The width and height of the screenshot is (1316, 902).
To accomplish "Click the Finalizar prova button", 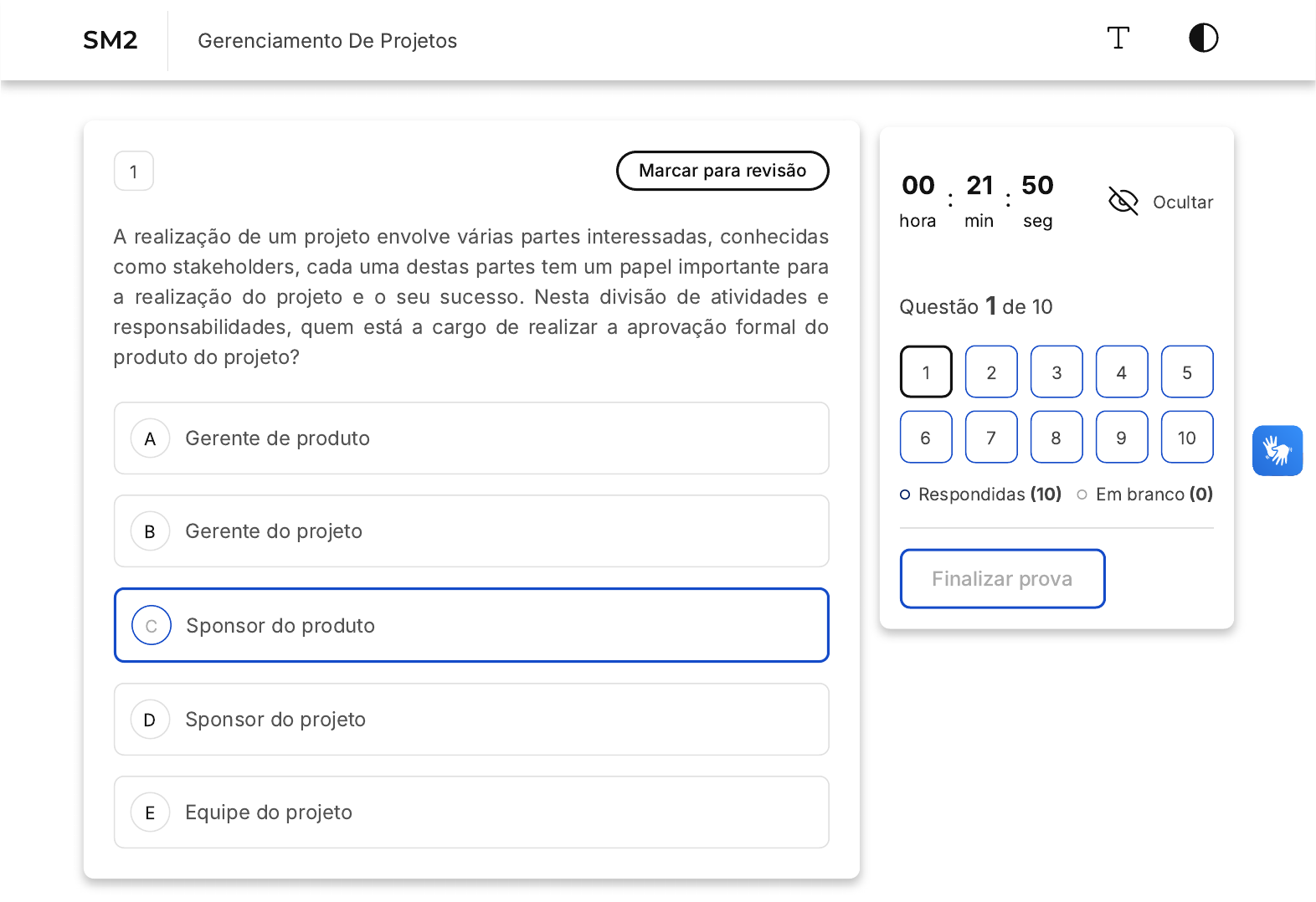I will [1002, 579].
